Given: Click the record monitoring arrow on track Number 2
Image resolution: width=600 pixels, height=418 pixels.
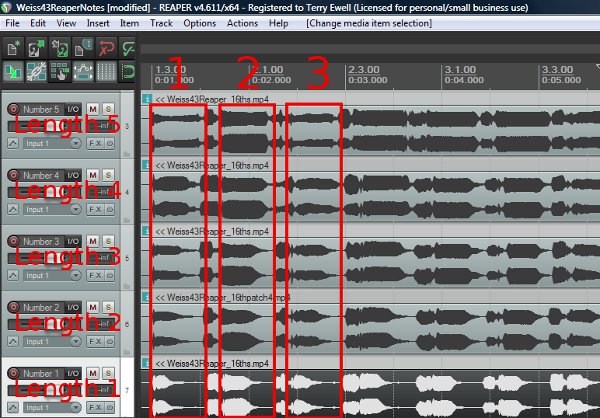Looking at the screenshot, I should [x=13, y=341].
